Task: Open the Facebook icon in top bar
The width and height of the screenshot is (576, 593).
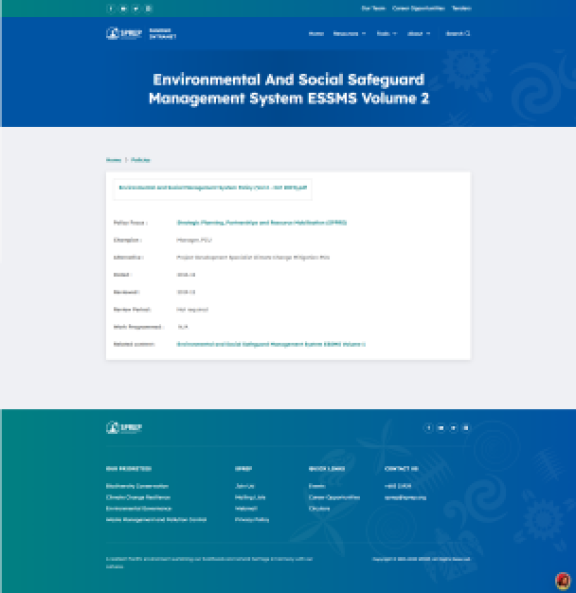Action: coord(110,8)
